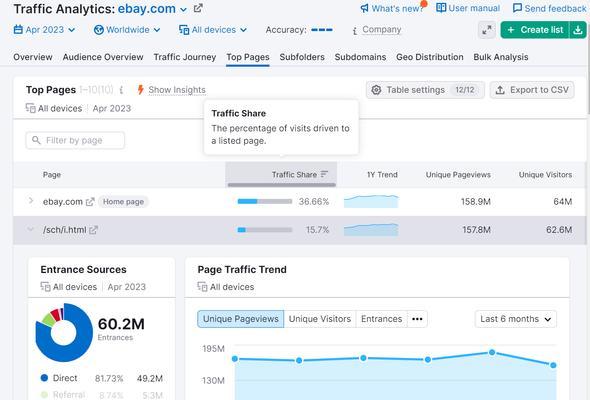
Task: Collapse the /sch/i.html row
Action: [30, 229]
